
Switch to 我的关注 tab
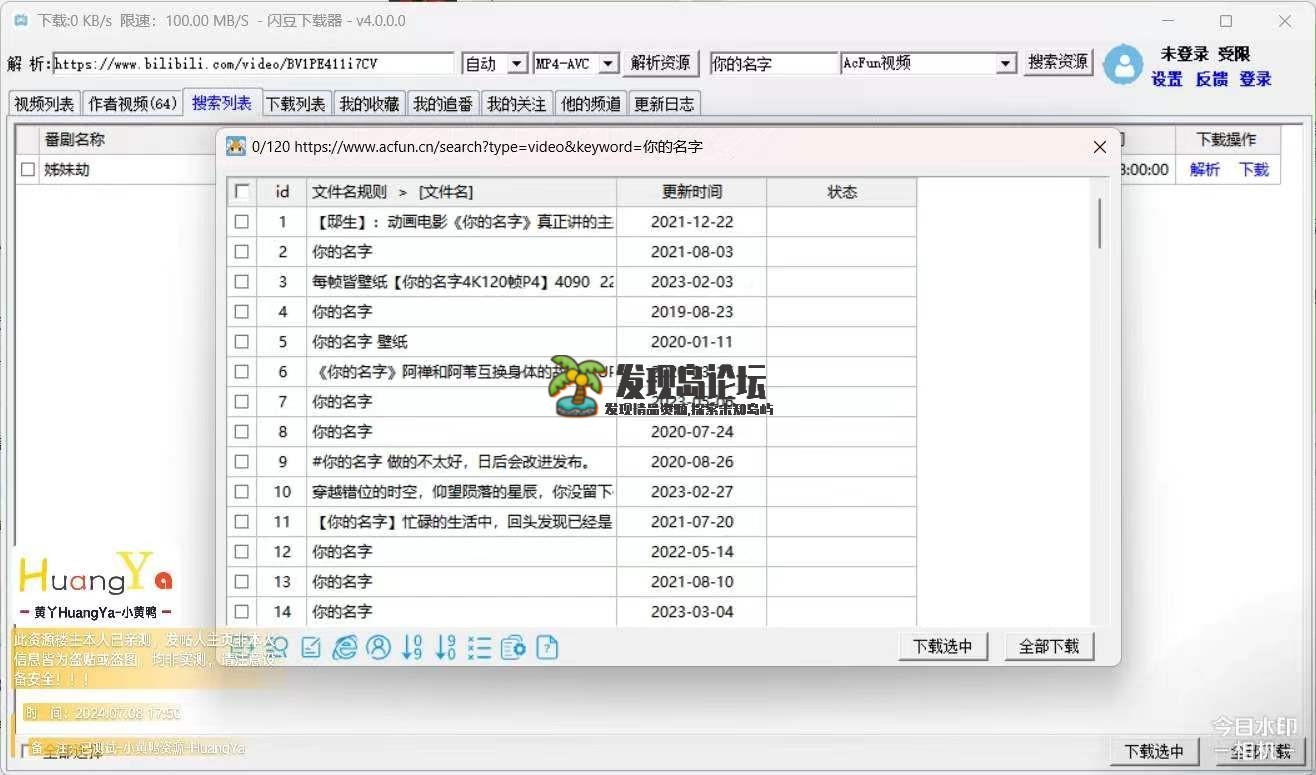point(517,104)
